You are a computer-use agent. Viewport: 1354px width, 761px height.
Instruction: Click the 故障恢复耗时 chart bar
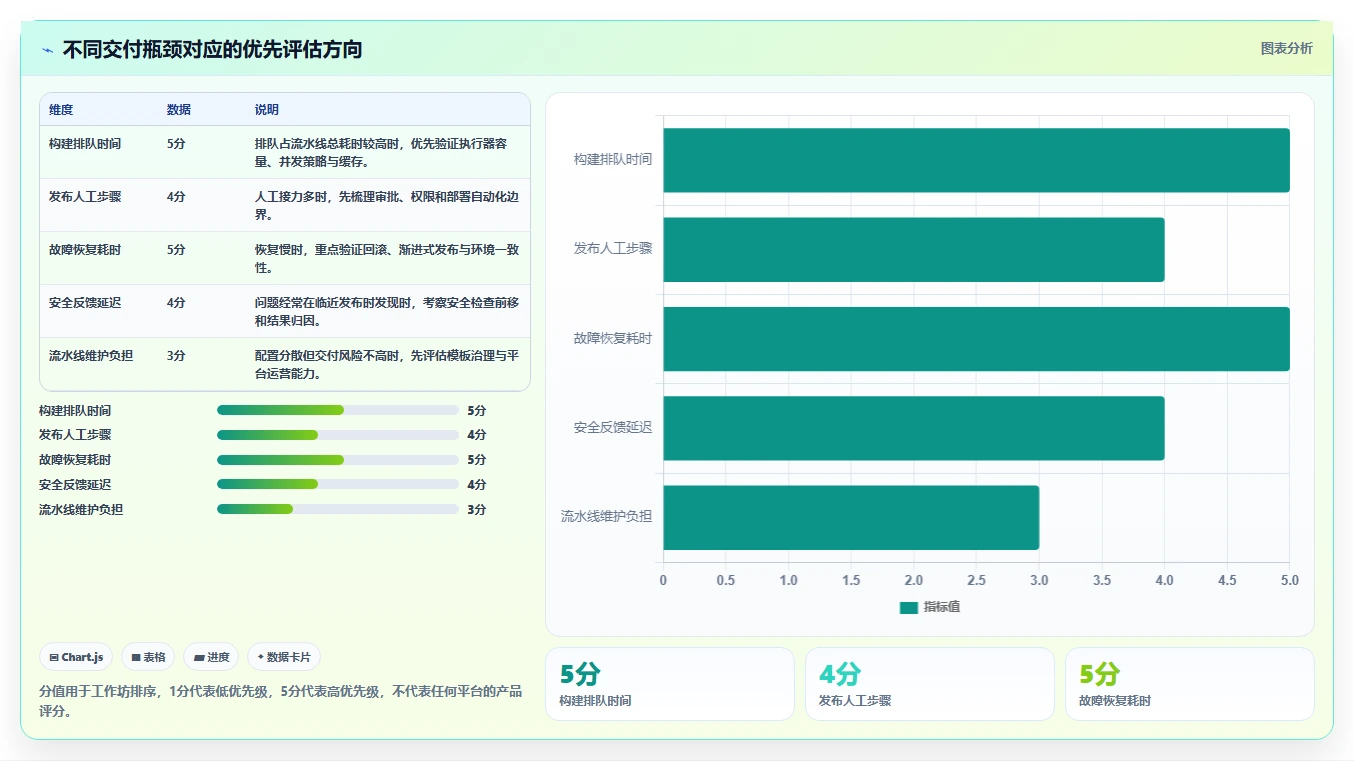coord(976,339)
